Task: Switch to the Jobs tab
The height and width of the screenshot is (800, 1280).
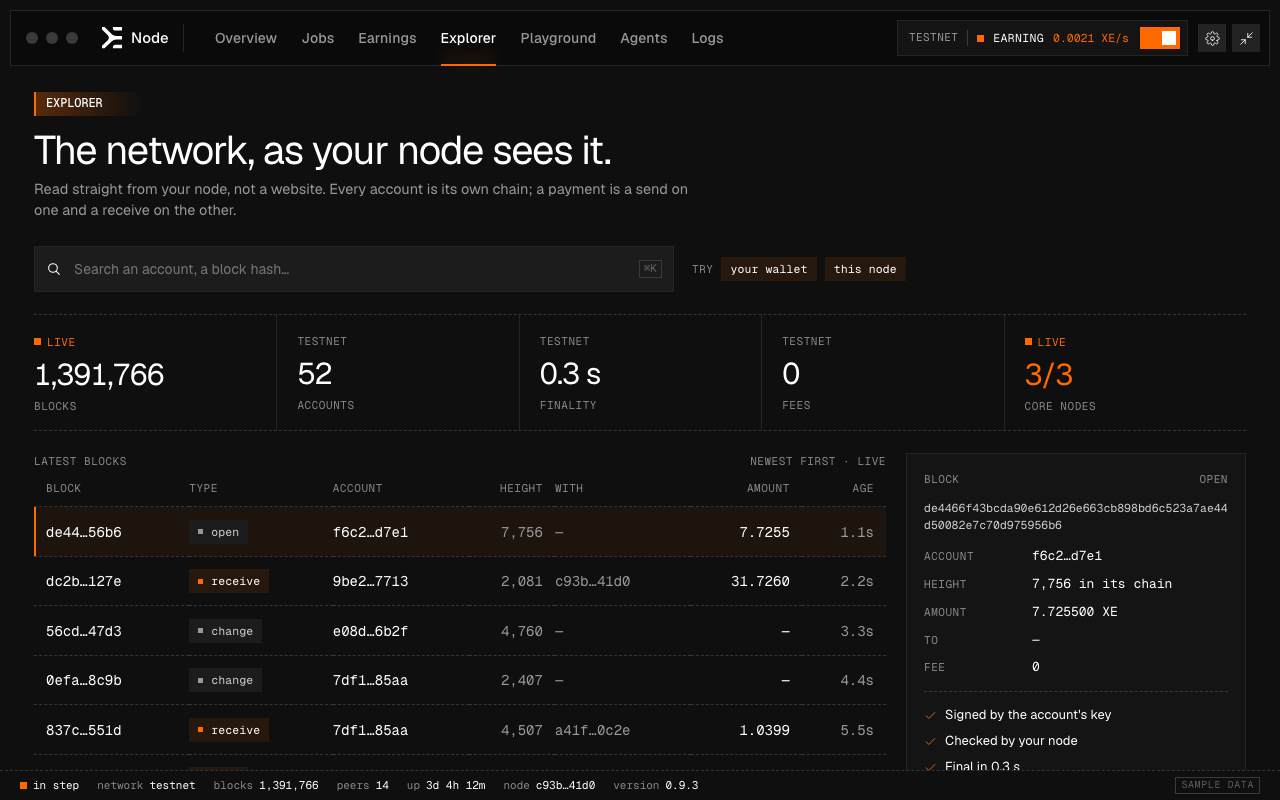Action: click(318, 38)
